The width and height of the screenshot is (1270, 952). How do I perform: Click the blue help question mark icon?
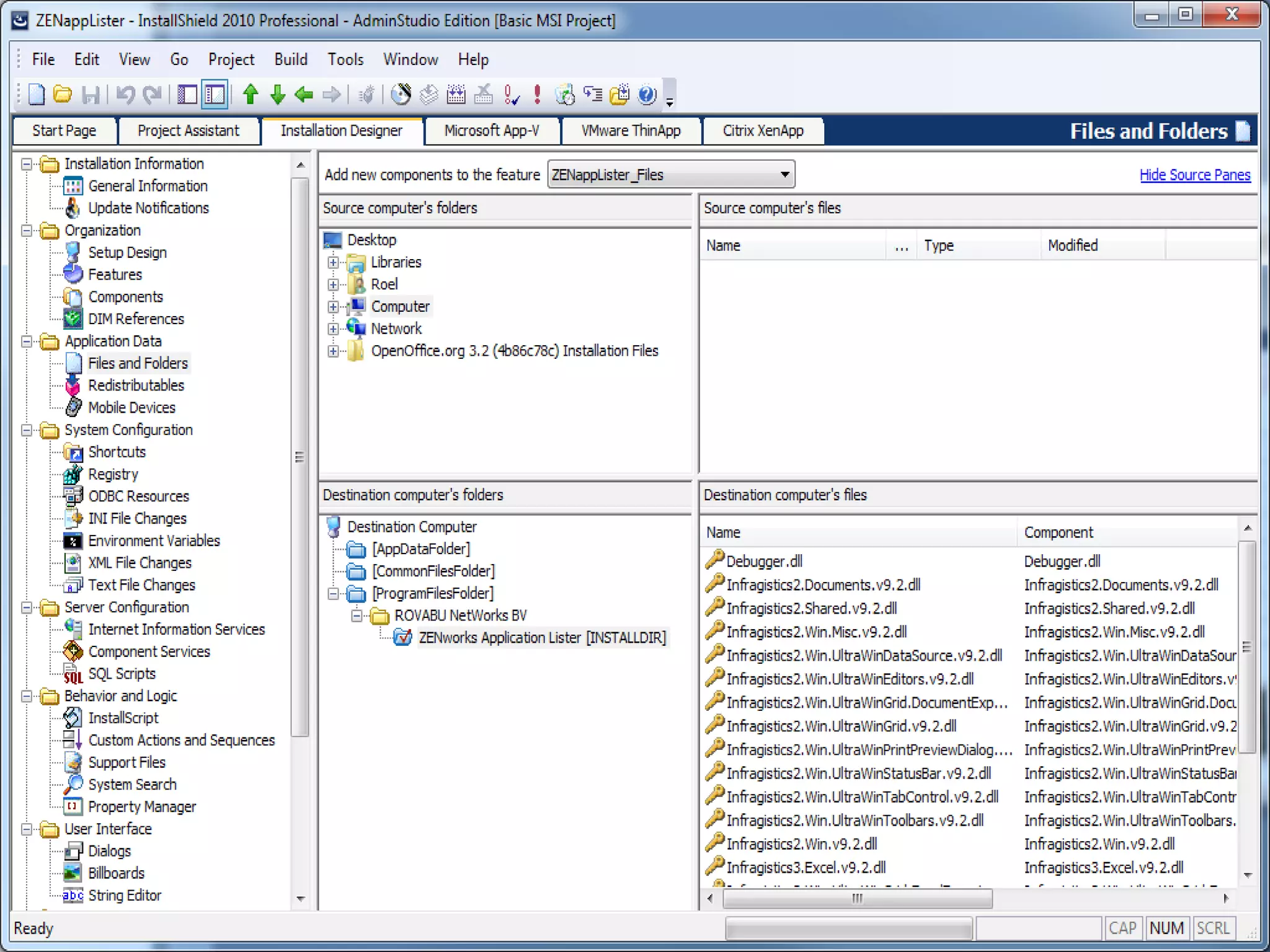(x=647, y=94)
